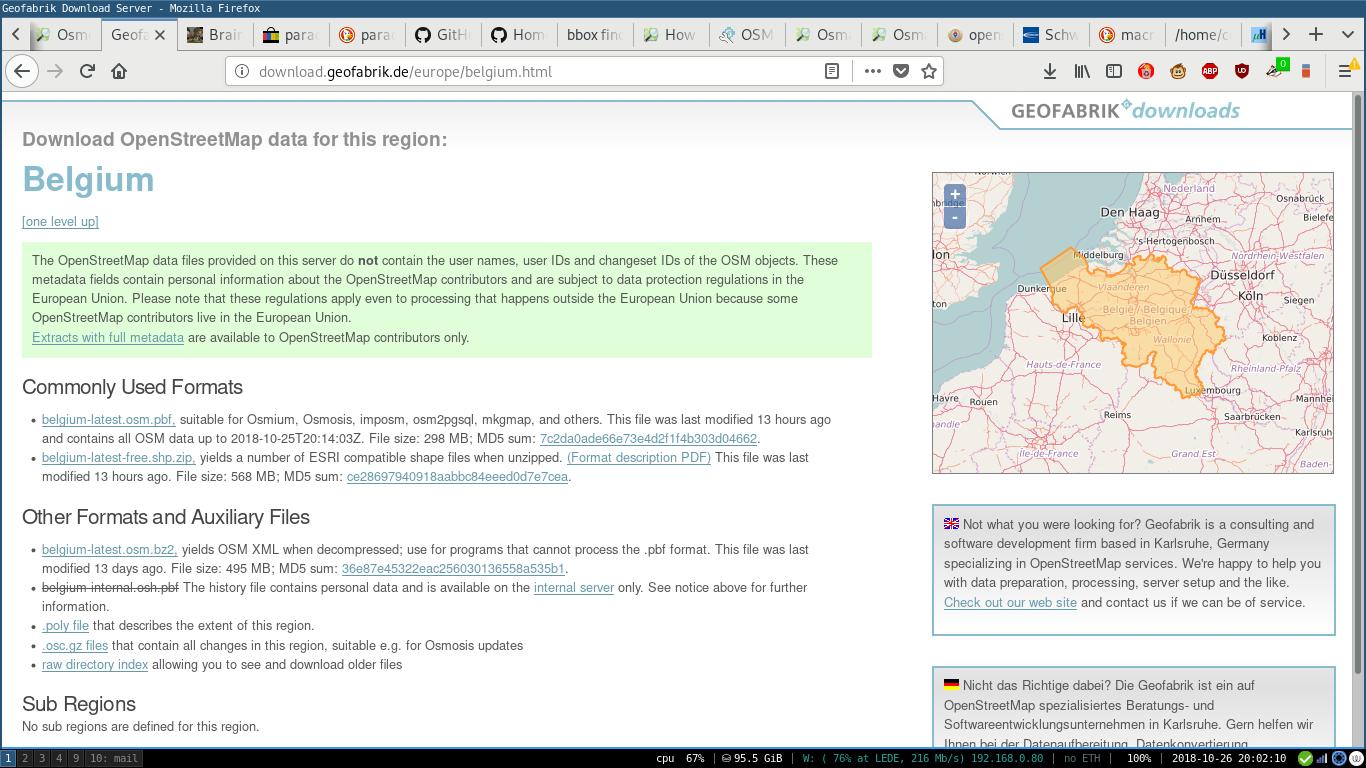Open Check out our web site link

tap(1010, 603)
